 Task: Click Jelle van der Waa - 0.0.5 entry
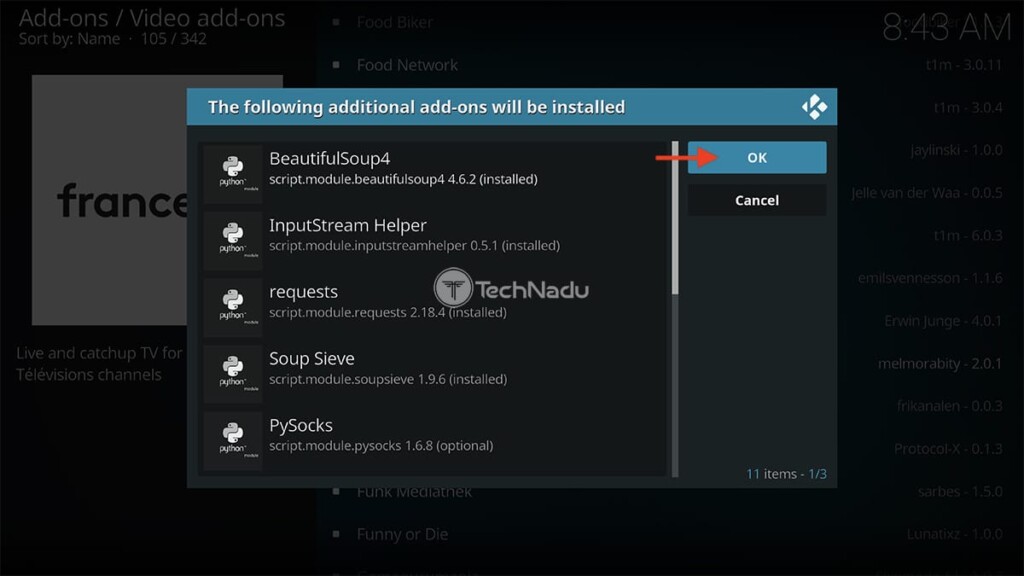[927, 193]
